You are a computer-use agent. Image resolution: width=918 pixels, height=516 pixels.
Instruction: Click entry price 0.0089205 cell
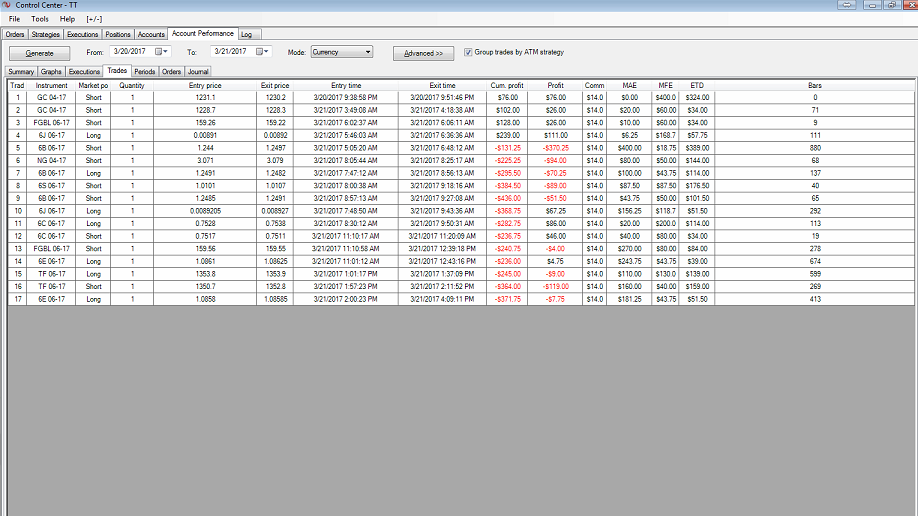tap(205, 211)
